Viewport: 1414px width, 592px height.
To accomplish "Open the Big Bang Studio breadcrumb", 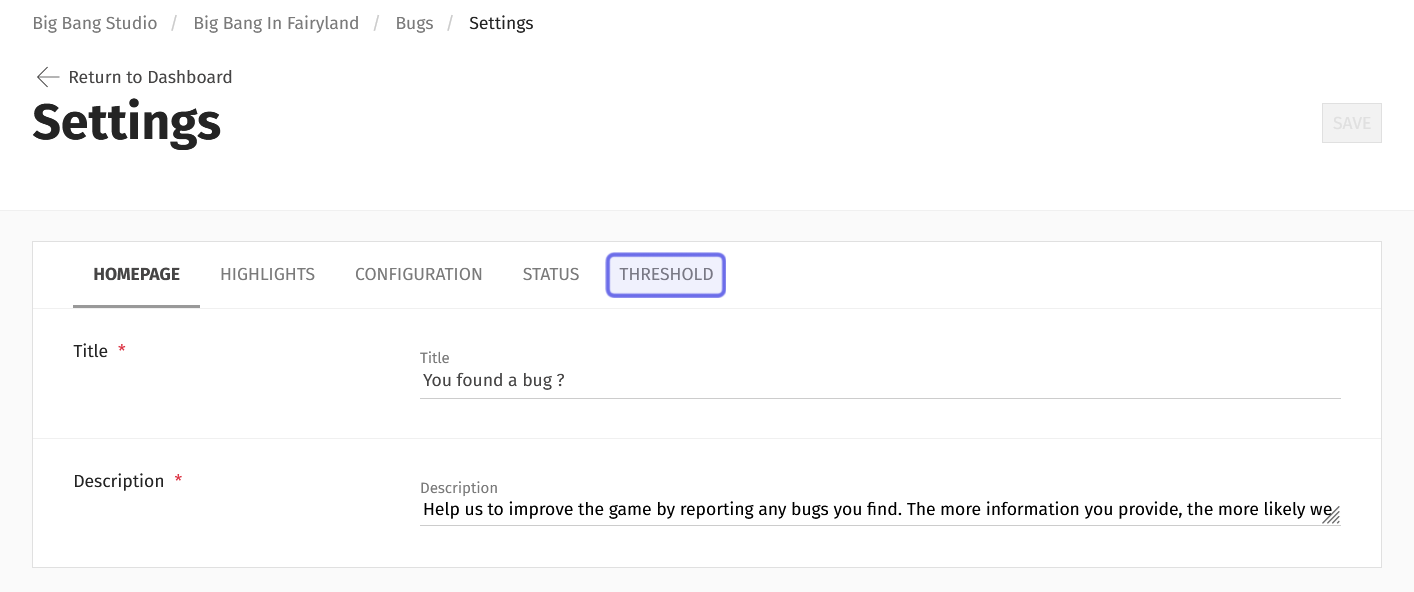I will click(x=95, y=23).
